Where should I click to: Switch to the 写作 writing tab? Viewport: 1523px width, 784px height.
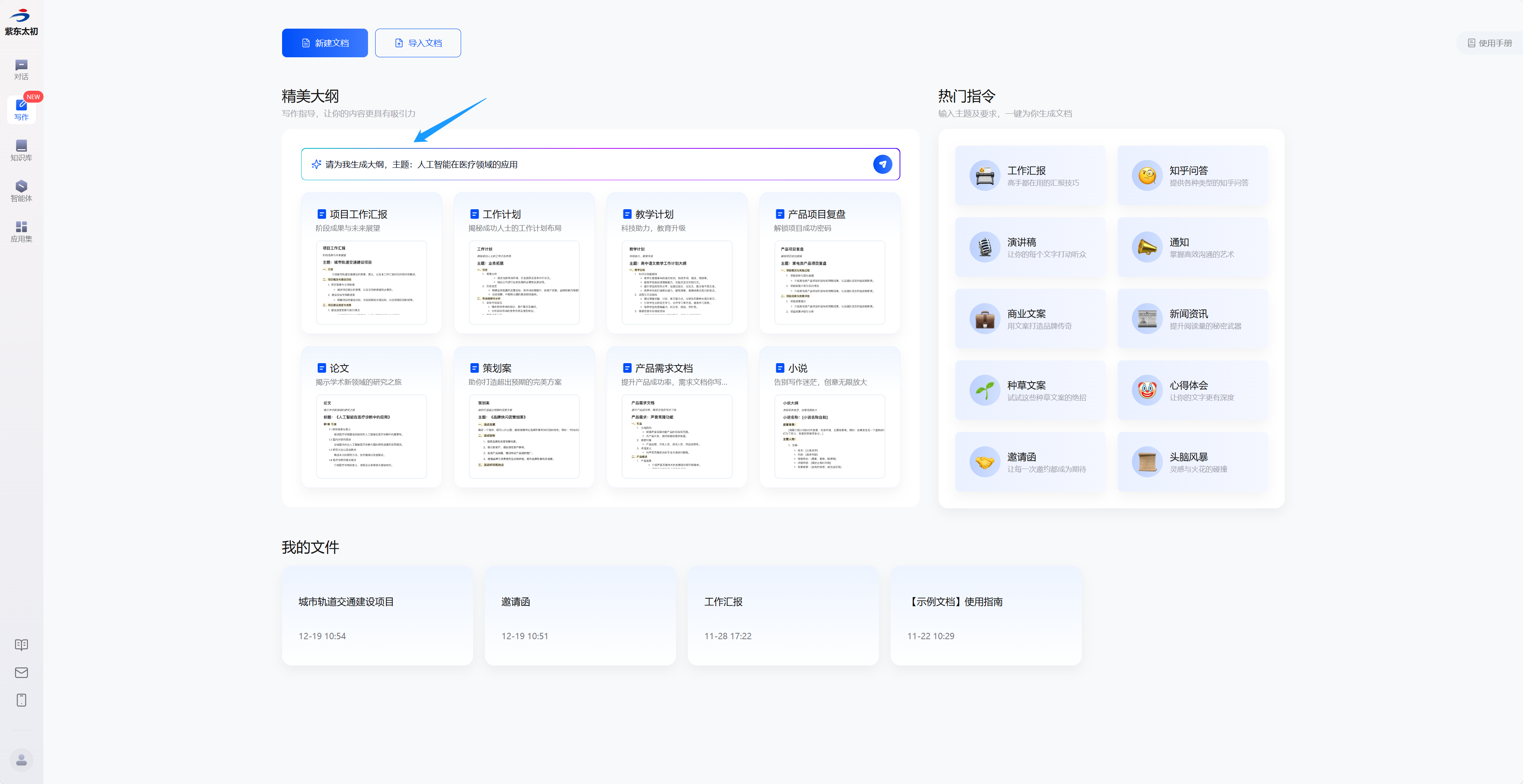click(21, 110)
